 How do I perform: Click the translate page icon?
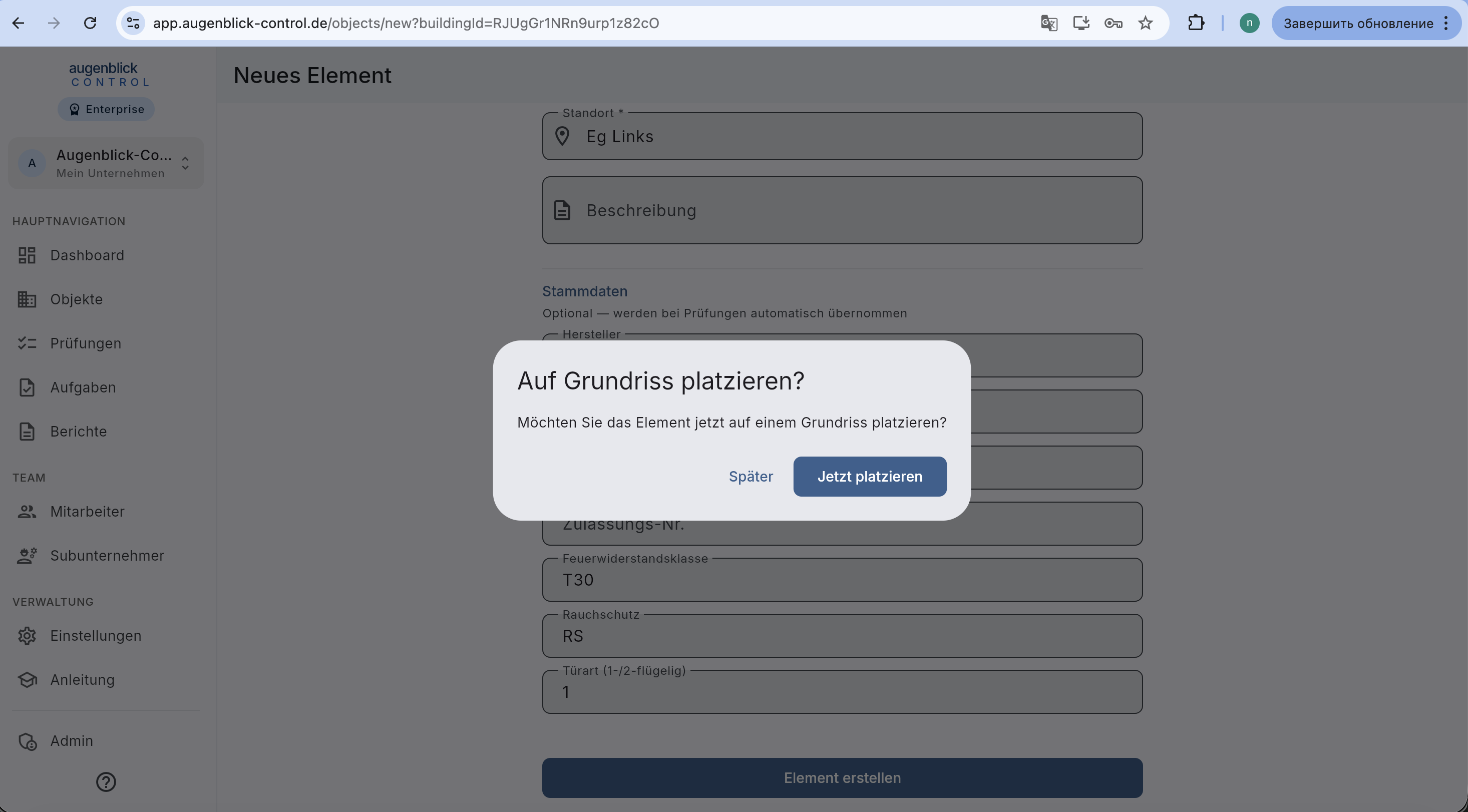(1049, 23)
